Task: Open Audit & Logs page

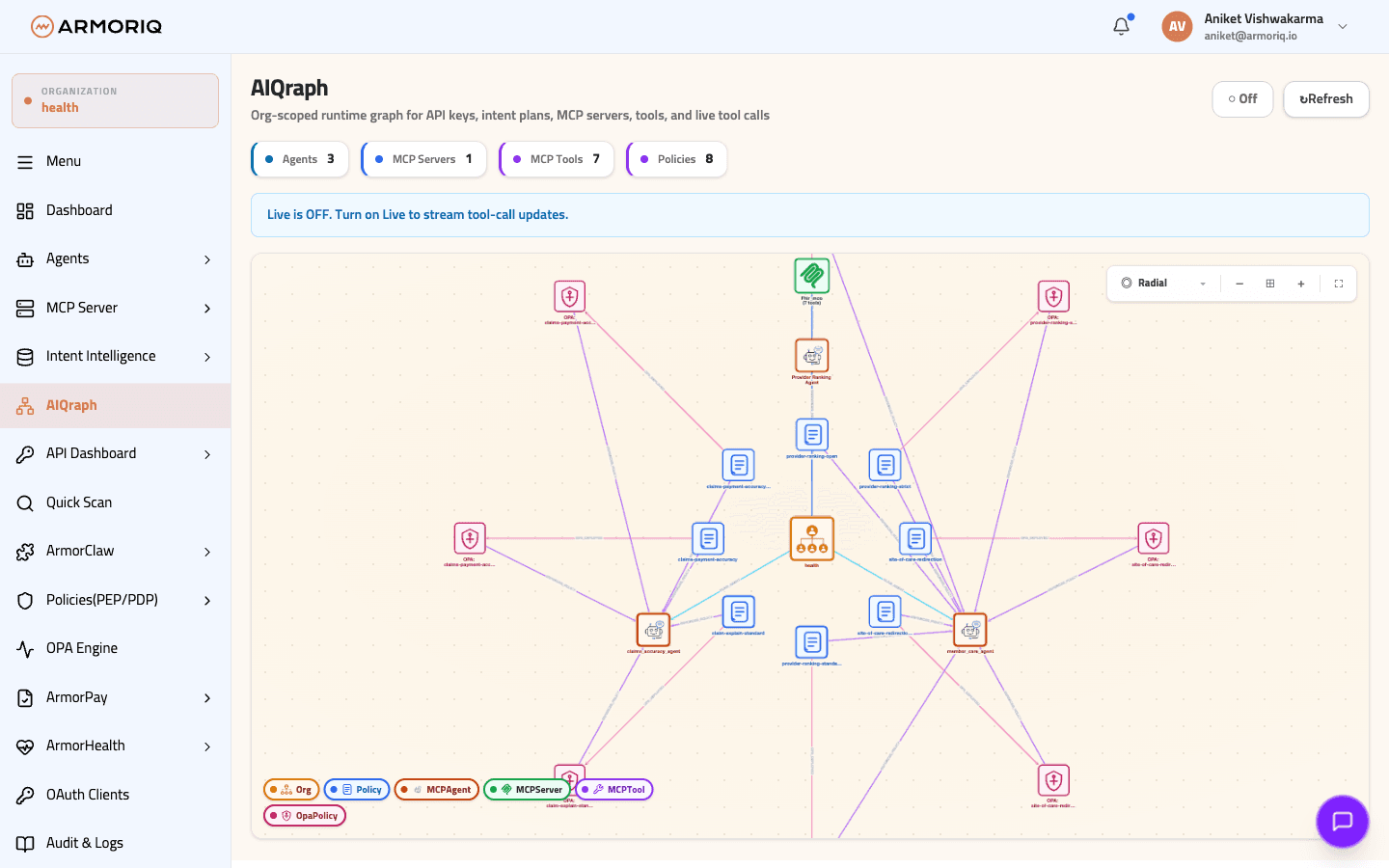Action: click(115, 843)
